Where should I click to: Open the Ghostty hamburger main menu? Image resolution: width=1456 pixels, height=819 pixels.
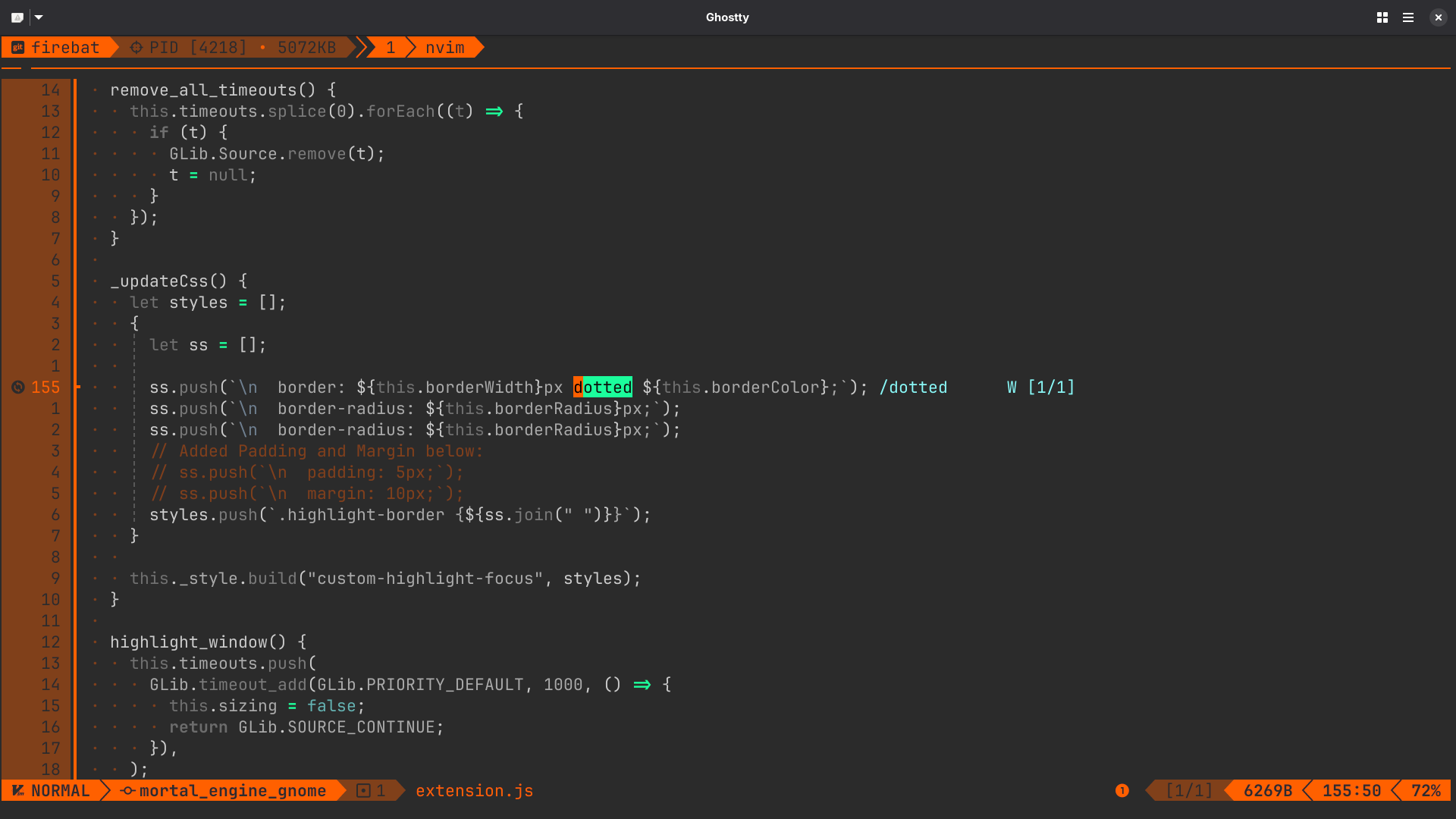tap(1408, 17)
